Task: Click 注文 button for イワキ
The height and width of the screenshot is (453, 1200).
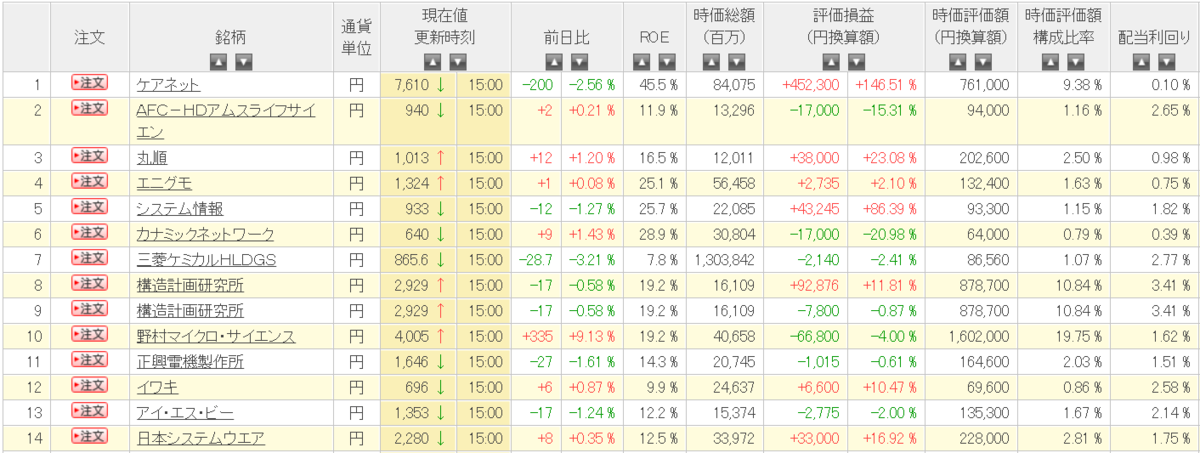Action: click(89, 385)
